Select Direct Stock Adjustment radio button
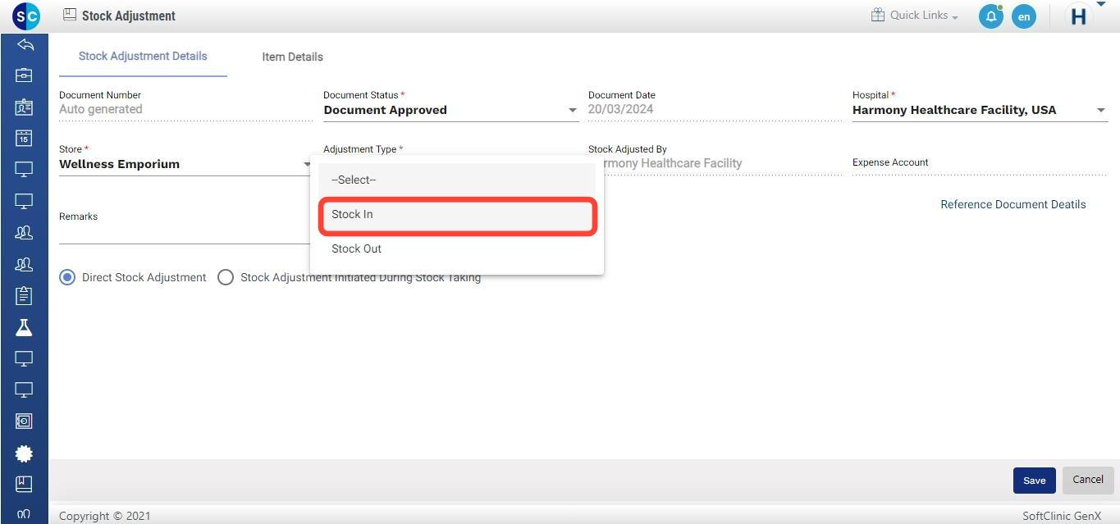 tap(67, 278)
